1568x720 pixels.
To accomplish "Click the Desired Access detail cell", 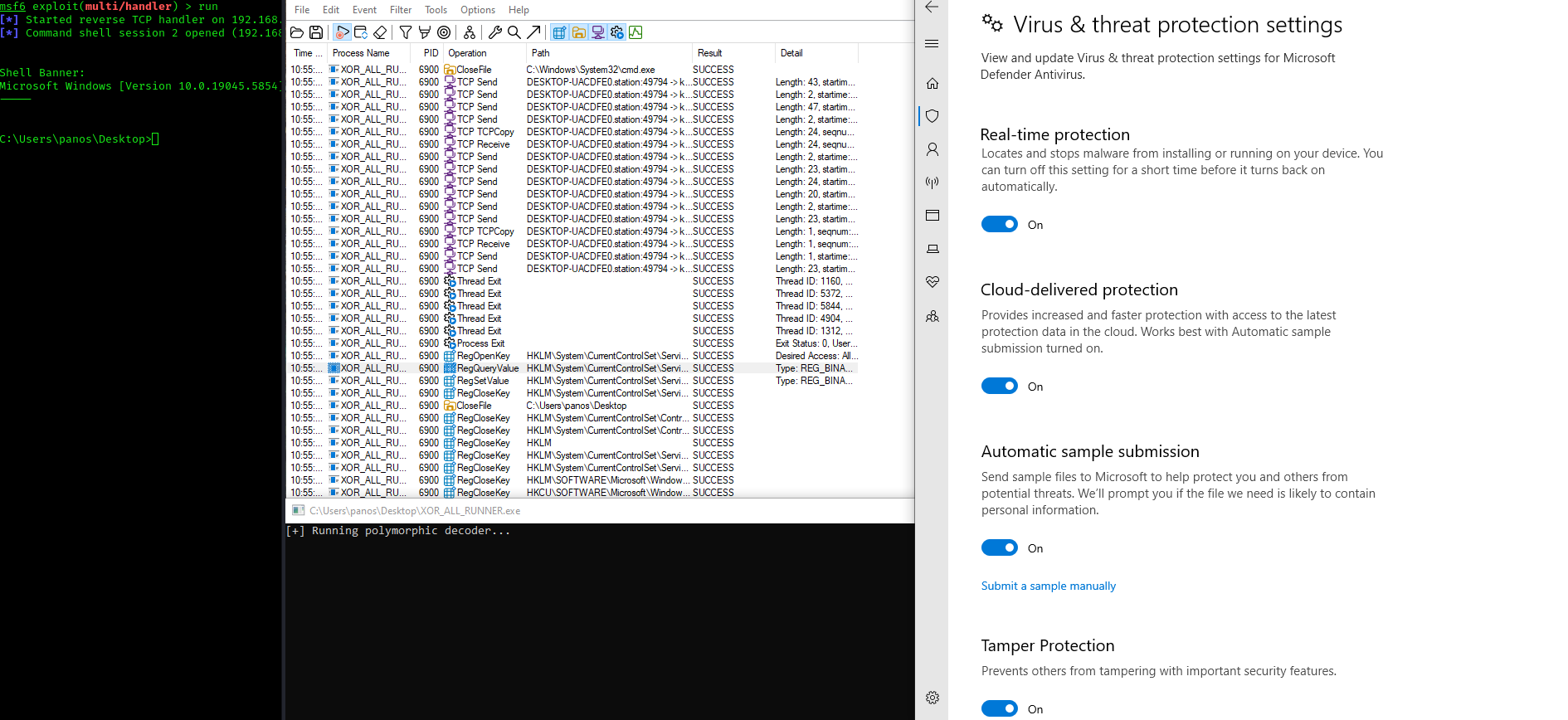I will pyautogui.click(x=816, y=356).
